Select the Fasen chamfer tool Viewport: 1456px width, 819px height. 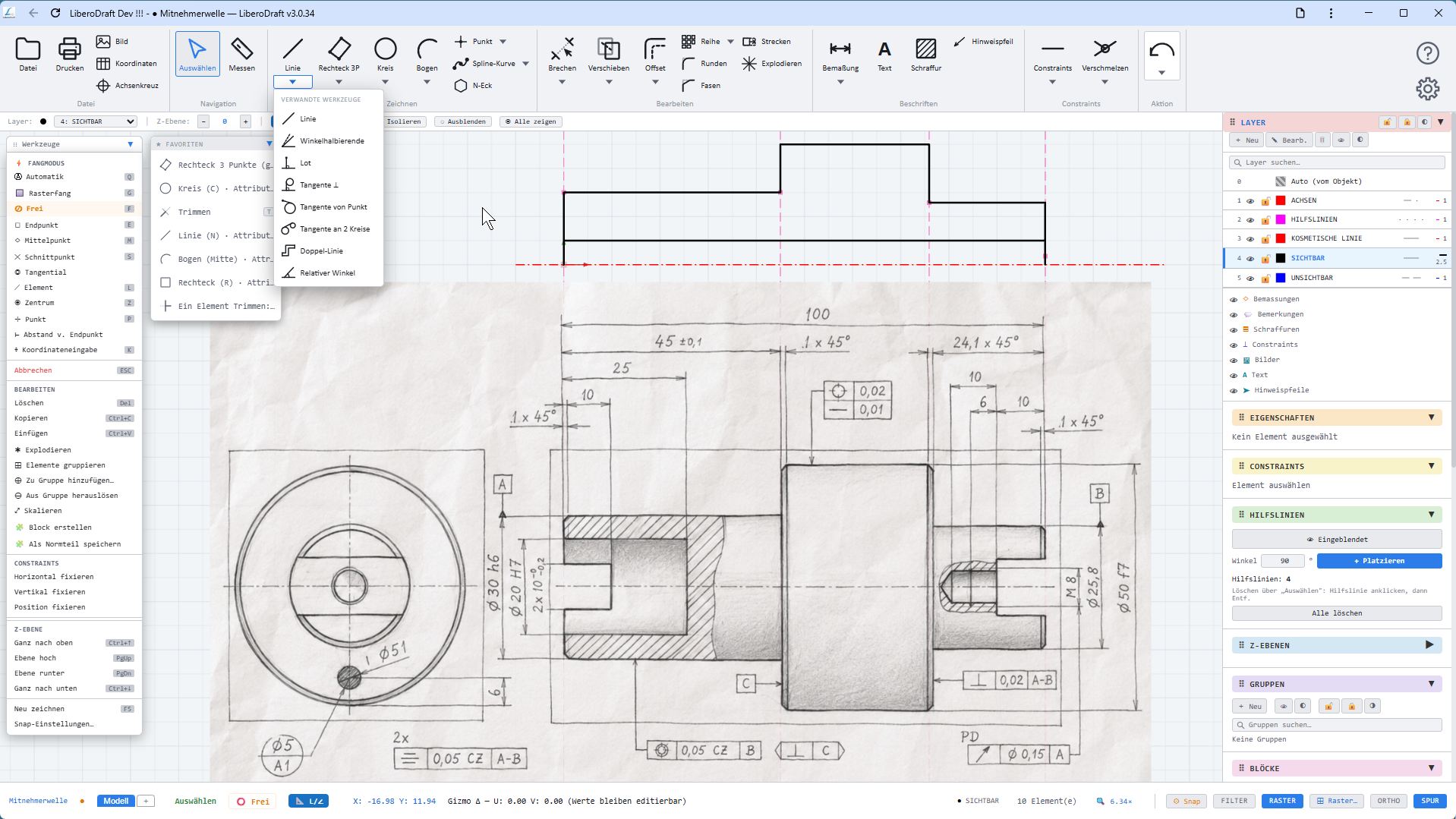pyautogui.click(x=701, y=86)
